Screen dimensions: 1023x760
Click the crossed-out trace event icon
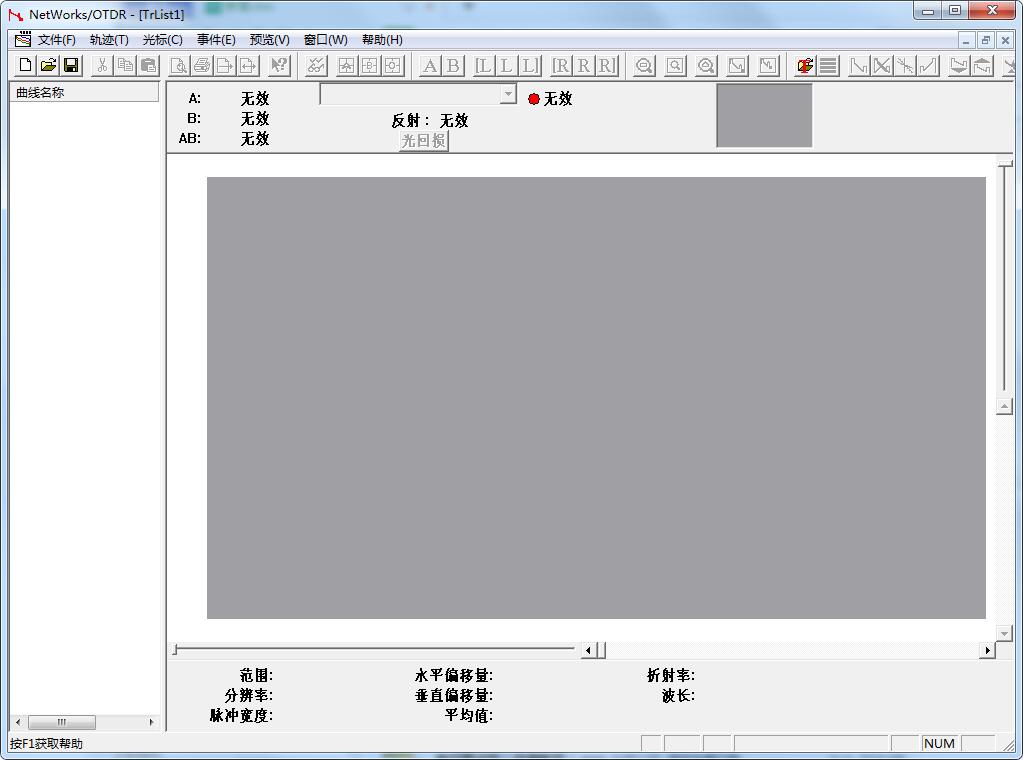882,65
